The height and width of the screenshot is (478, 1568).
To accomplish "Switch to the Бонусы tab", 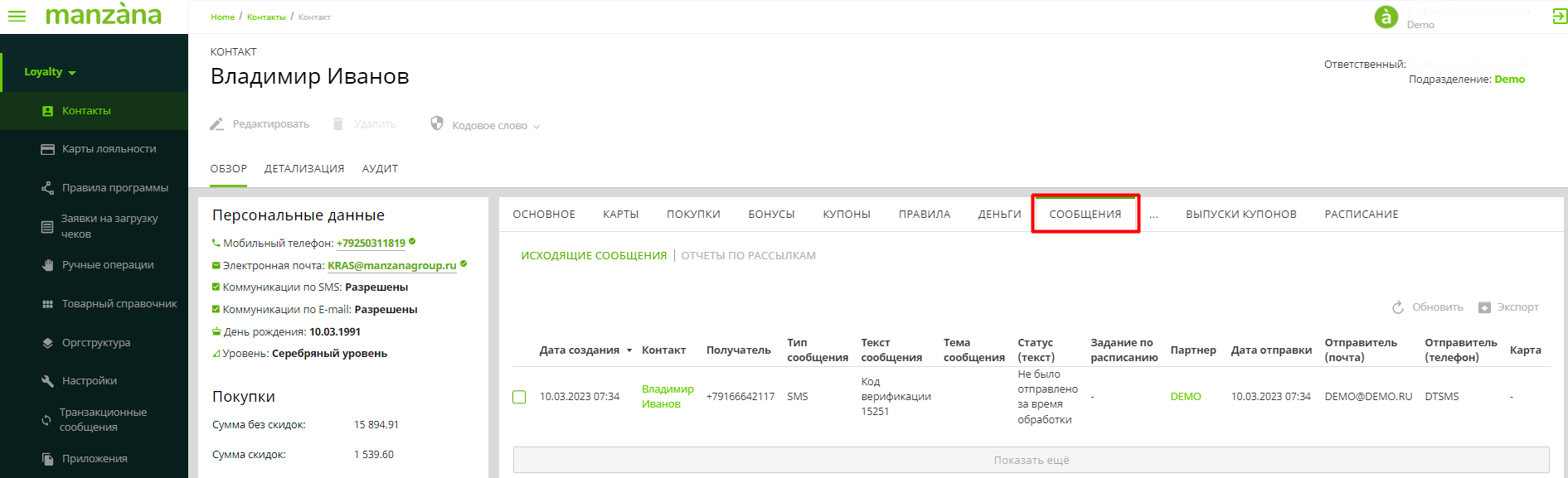I will tap(771, 215).
